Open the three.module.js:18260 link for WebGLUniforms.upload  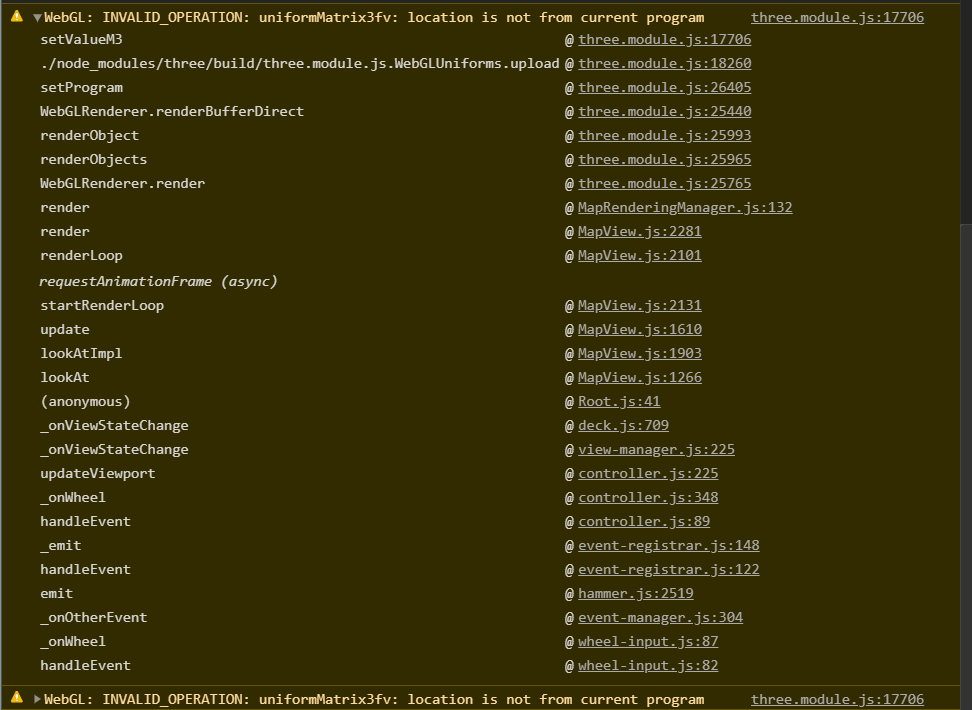(664, 63)
